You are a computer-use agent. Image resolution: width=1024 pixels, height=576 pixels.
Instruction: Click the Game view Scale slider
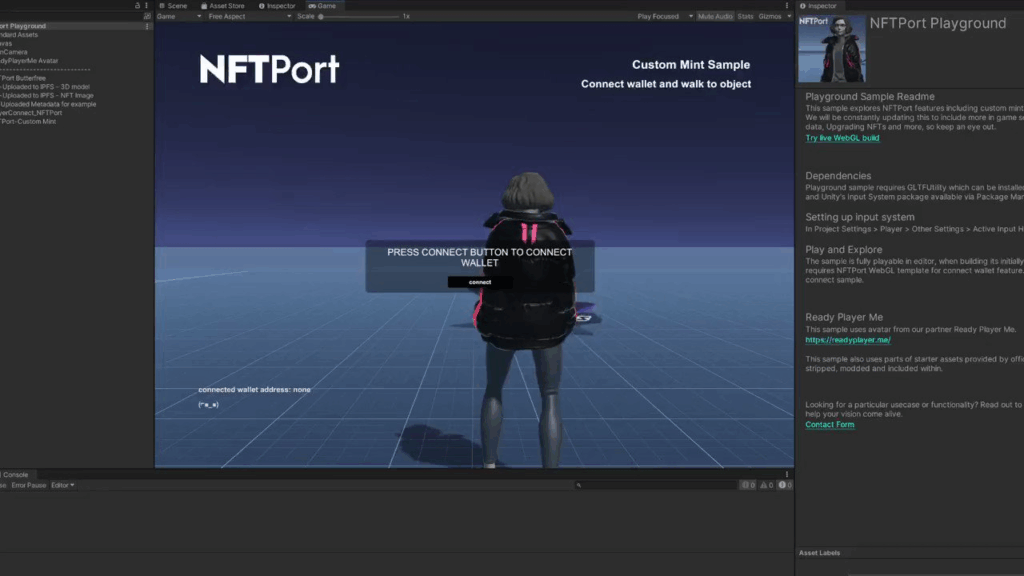coord(359,16)
